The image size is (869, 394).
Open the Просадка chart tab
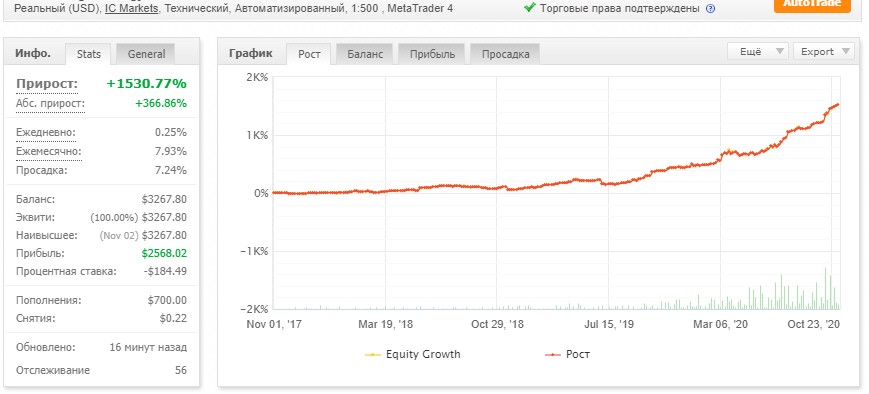505,54
